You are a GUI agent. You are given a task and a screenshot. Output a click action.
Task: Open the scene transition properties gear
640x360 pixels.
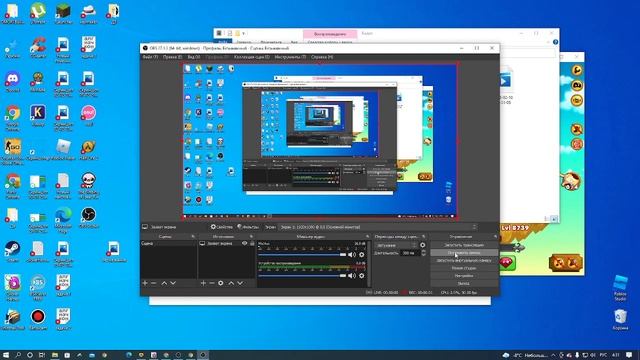[x=422, y=245]
